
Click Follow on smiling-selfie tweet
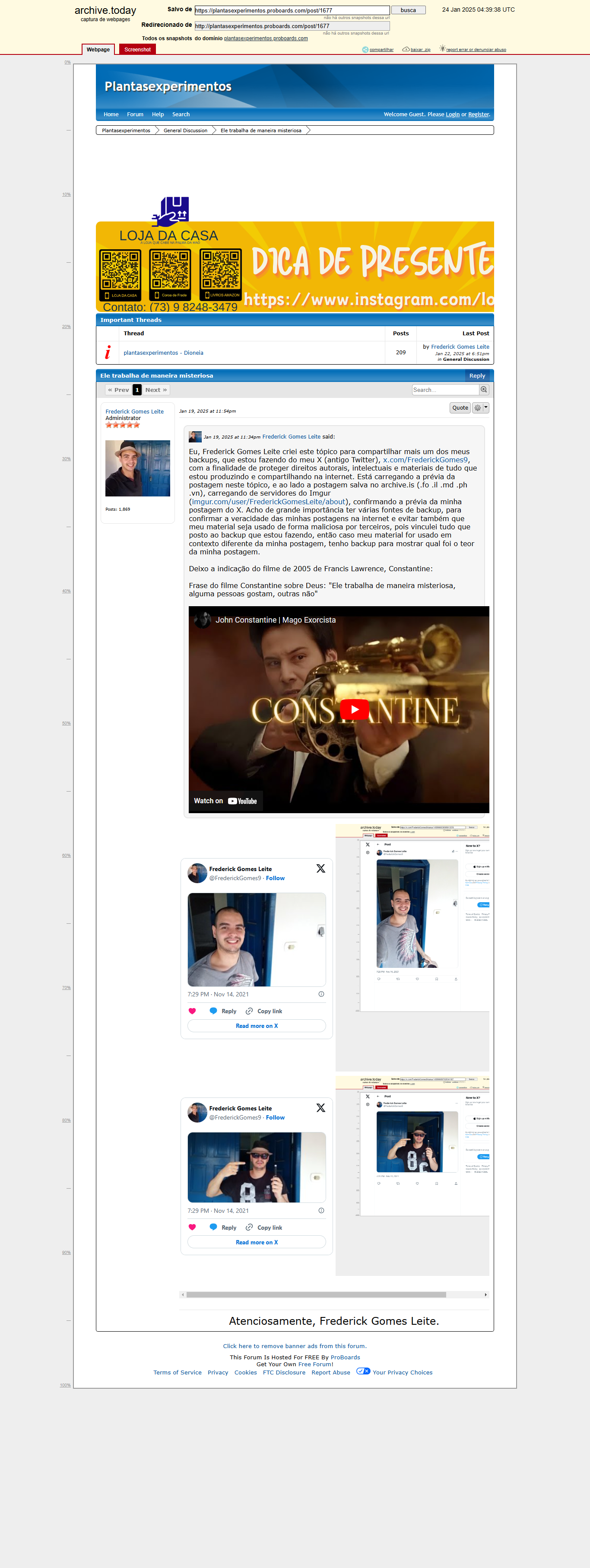point(275,878)
